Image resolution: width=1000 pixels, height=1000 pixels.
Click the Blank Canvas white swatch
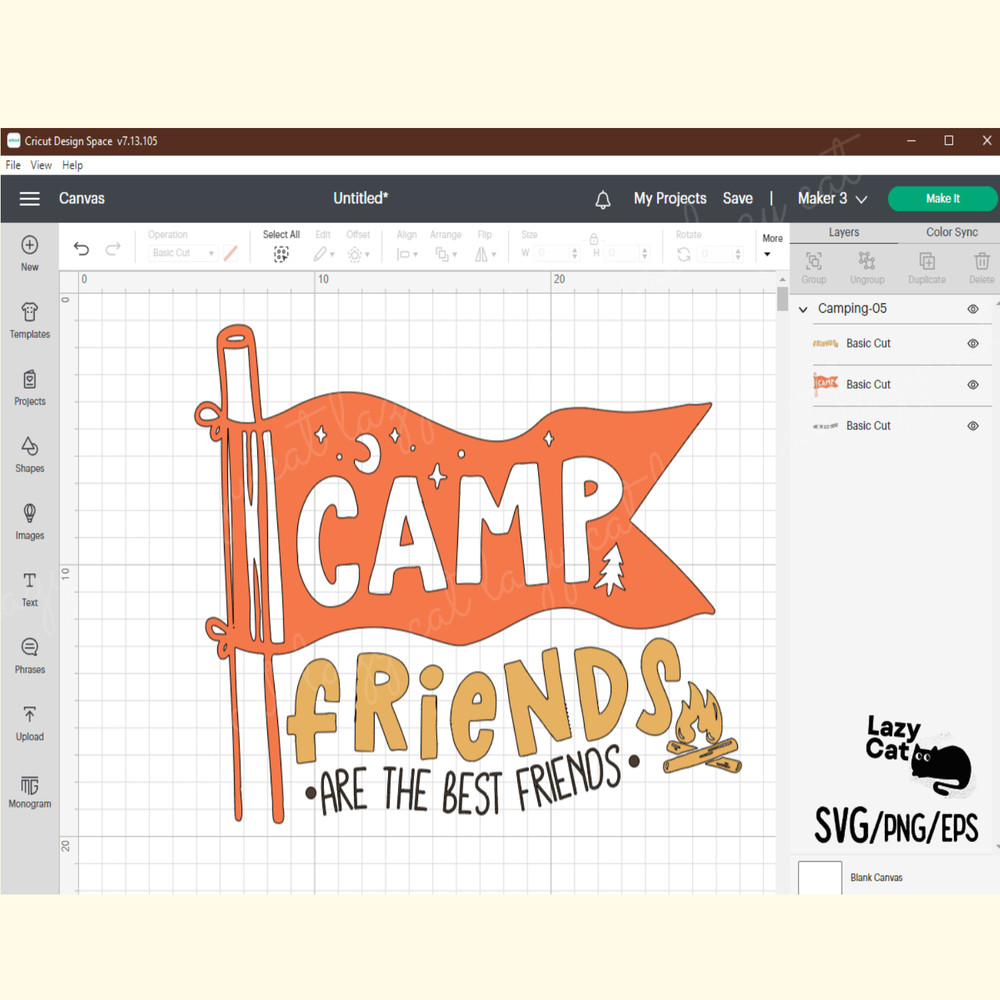[x=820, y=877]
